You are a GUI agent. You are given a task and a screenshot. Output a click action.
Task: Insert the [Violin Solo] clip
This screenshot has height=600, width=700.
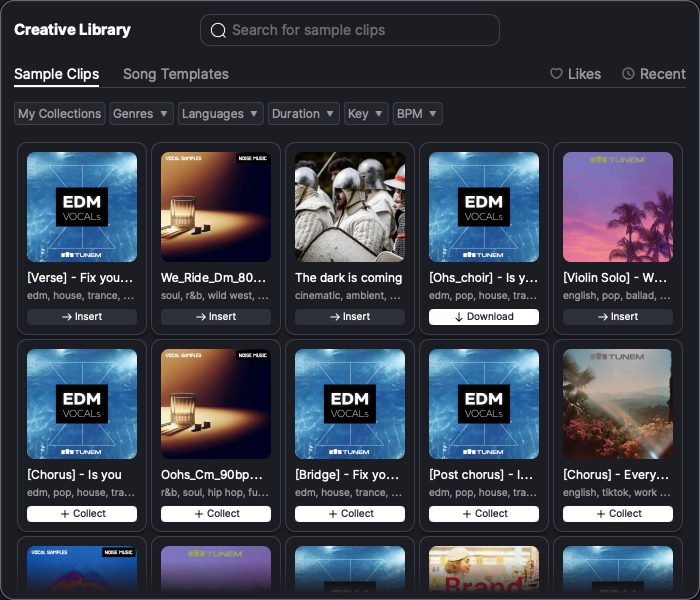pyautogui.click(x=618, y=317)
